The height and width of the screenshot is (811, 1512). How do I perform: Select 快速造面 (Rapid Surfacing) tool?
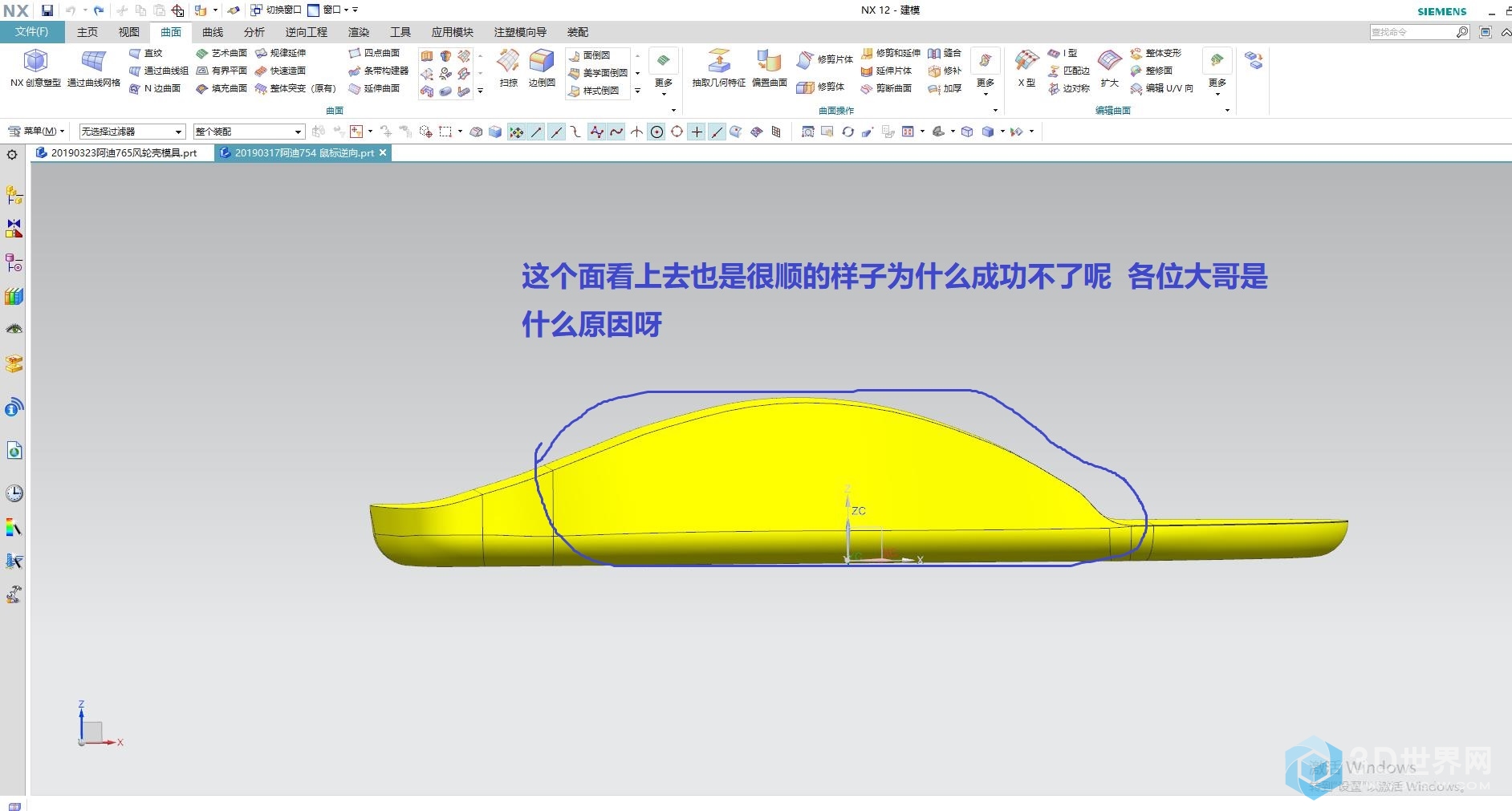tap(281, 71)
